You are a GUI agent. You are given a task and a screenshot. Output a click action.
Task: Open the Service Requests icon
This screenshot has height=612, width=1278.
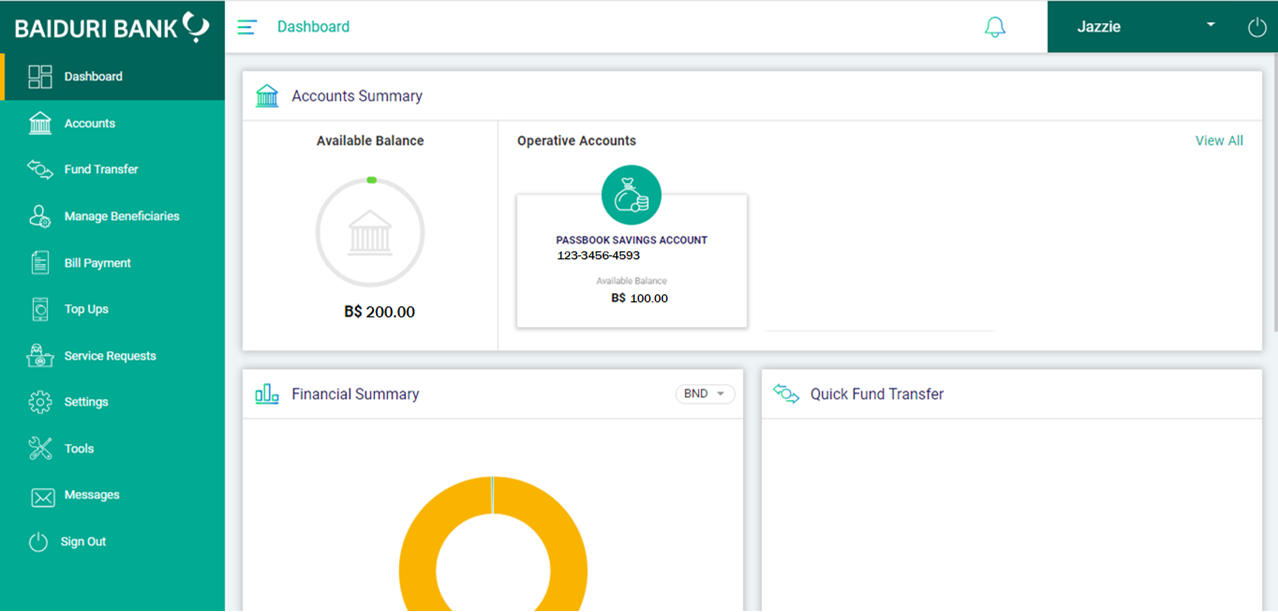click(40, 355)
